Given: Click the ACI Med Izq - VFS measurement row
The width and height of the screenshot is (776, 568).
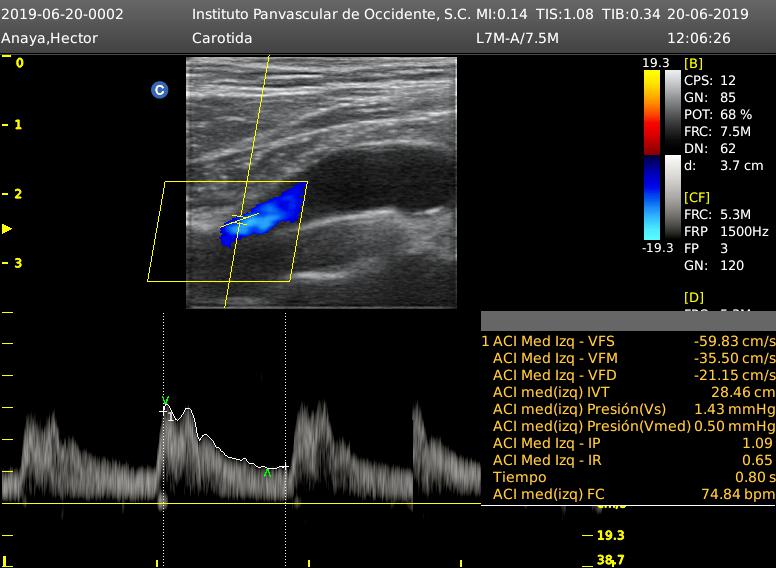Looking at the screenshot, I should point(629,341).
